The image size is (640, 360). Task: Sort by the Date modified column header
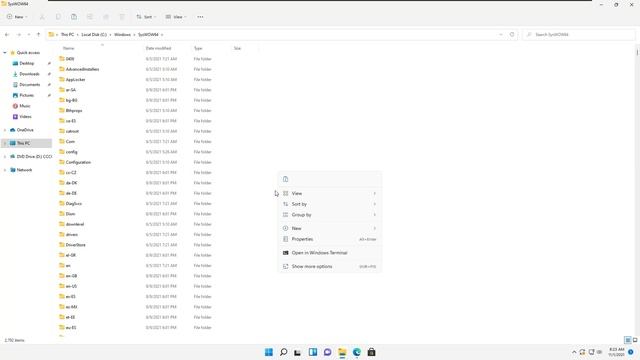pyautogui.click(x=158, y=48)
